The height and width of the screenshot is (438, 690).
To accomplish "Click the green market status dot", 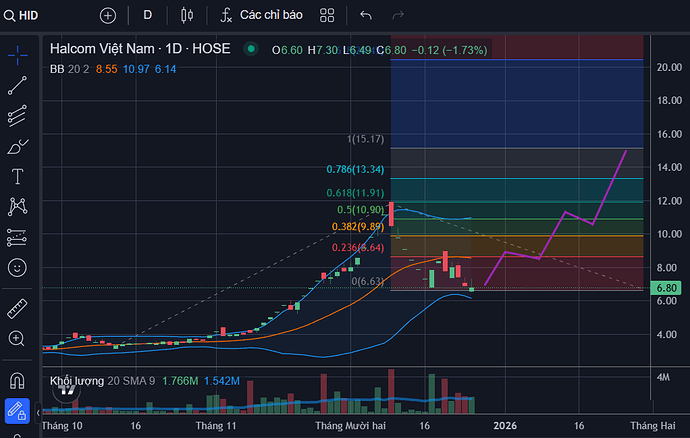I will [x=251, y=49].
